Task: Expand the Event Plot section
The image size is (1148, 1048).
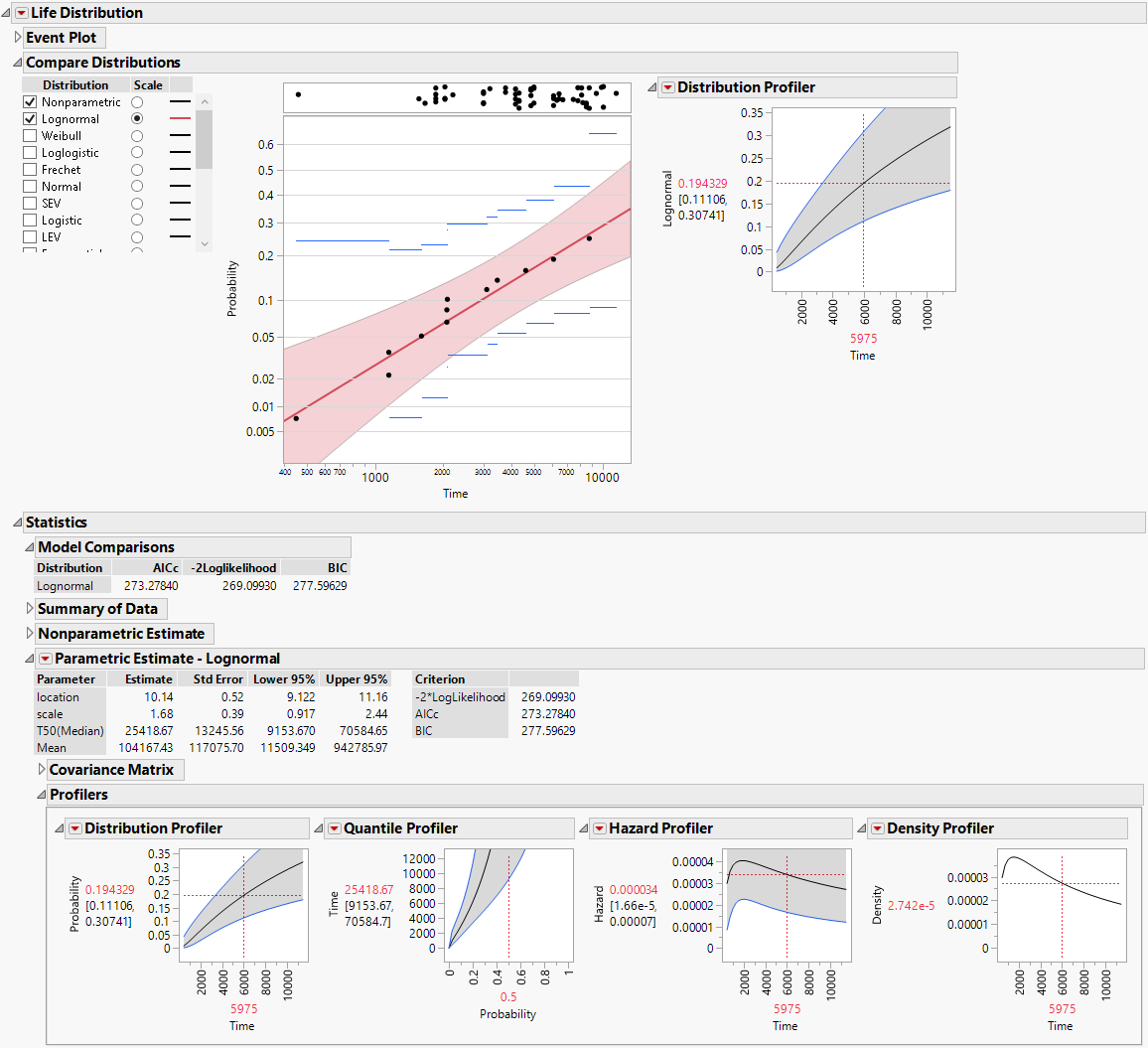Action: [x=18, y=37]
